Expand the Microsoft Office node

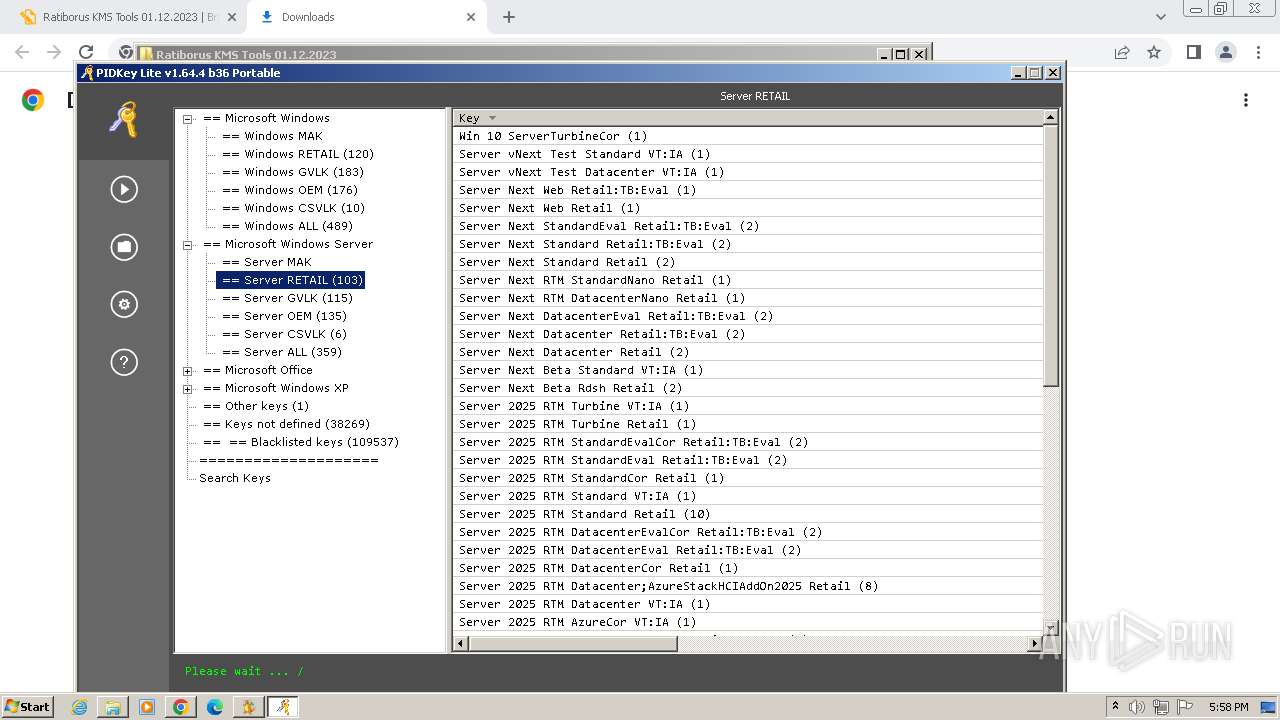point(187,371)
